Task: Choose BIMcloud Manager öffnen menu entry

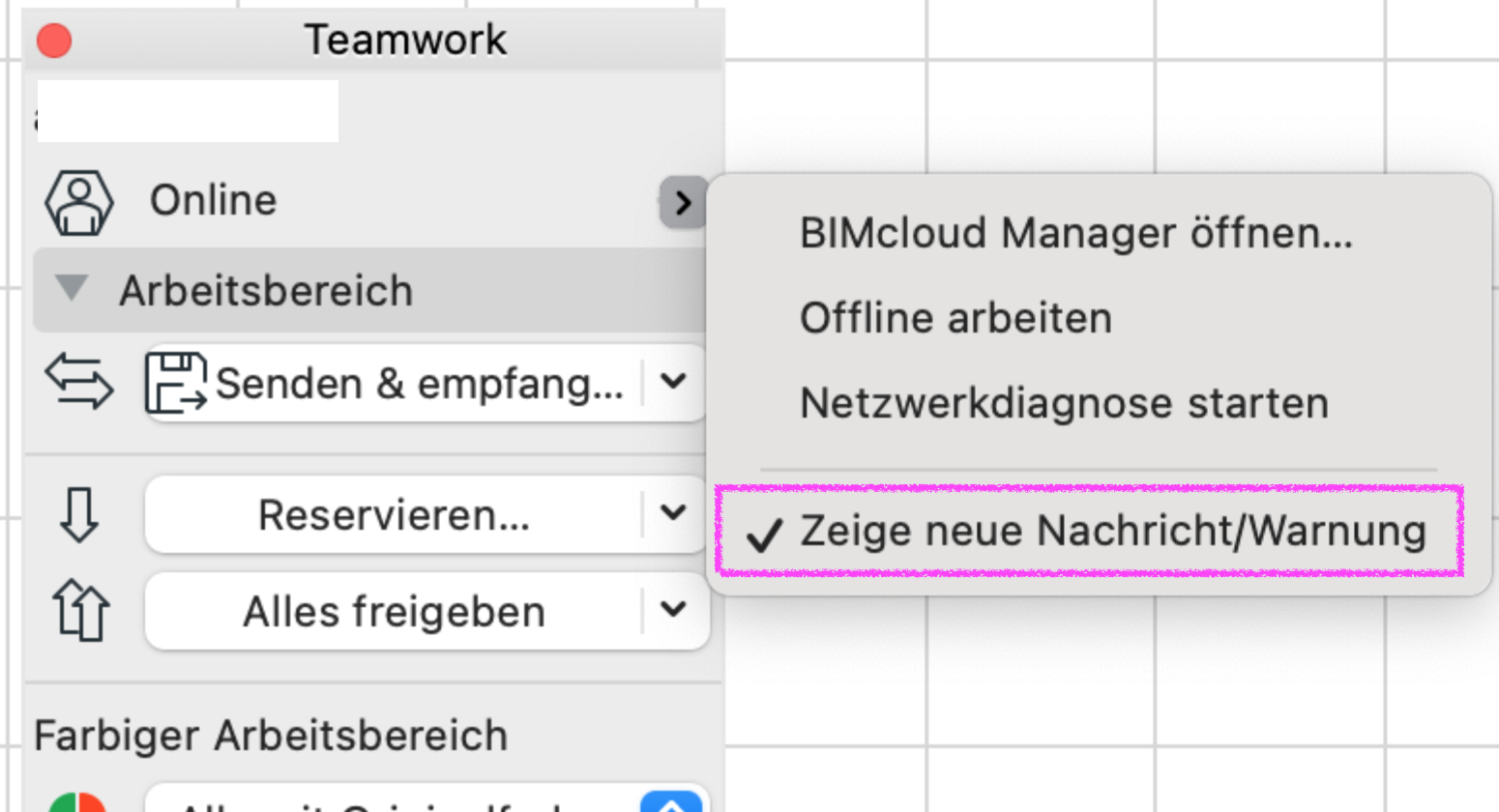Action: 1075,233
